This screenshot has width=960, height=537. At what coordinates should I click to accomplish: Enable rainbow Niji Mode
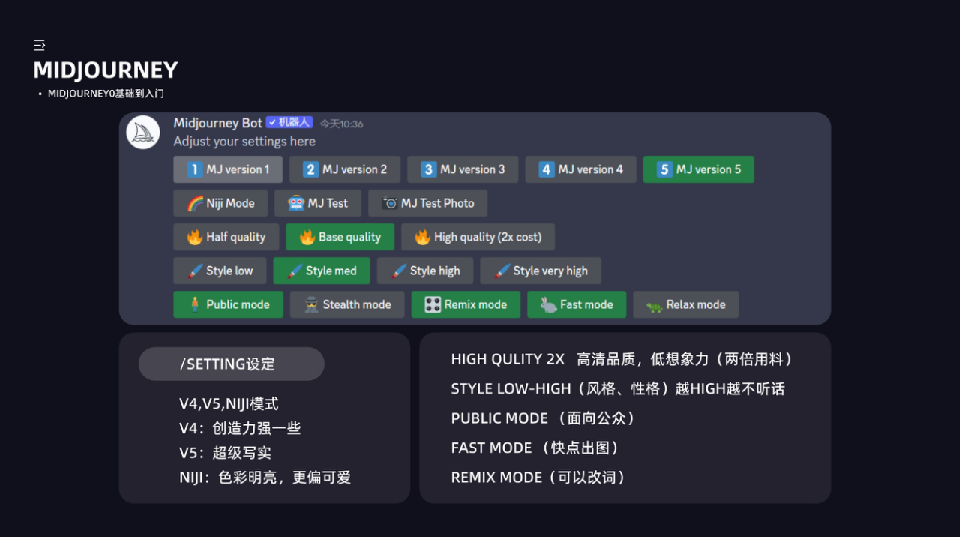(220, 204)
